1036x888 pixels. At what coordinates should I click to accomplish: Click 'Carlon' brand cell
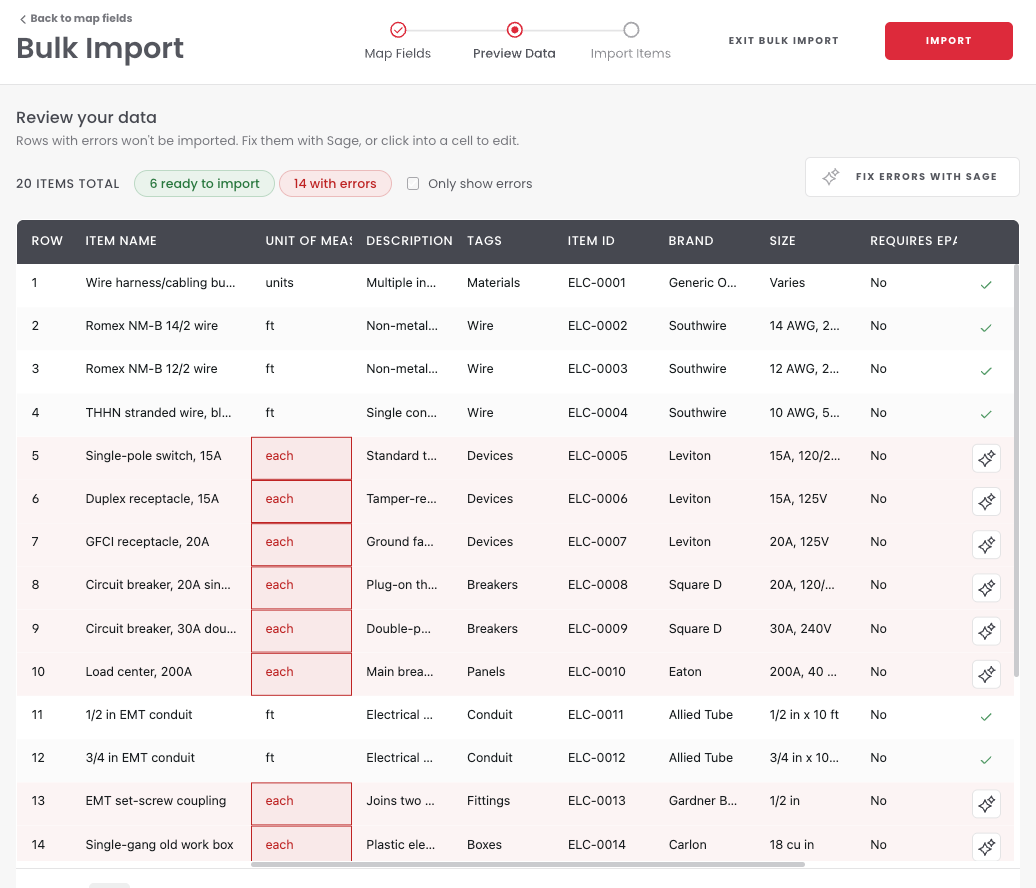pos(688,845)
